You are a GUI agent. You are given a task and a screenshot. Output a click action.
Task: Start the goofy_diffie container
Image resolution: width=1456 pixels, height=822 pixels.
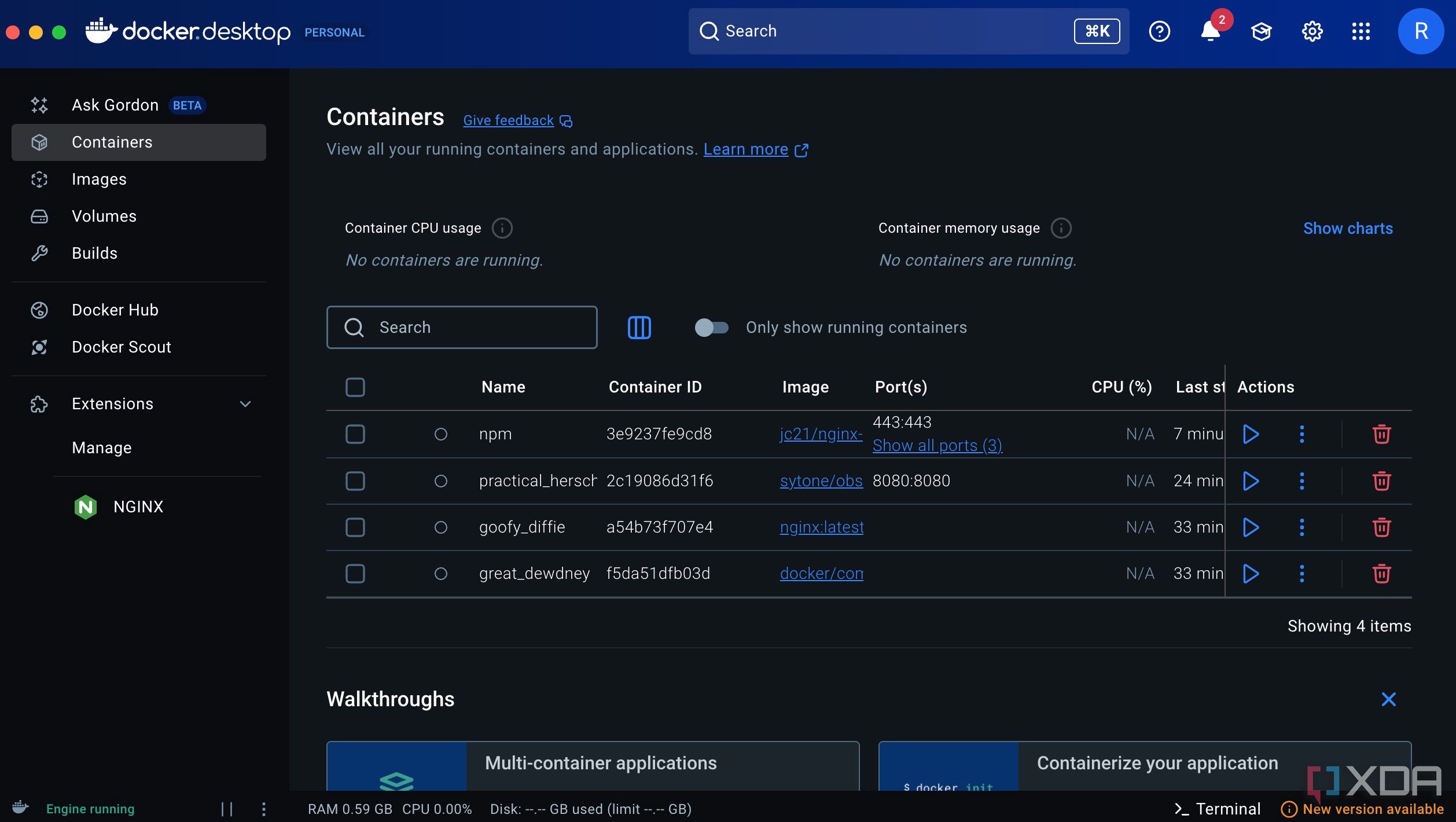click(x=1251, y=527)
